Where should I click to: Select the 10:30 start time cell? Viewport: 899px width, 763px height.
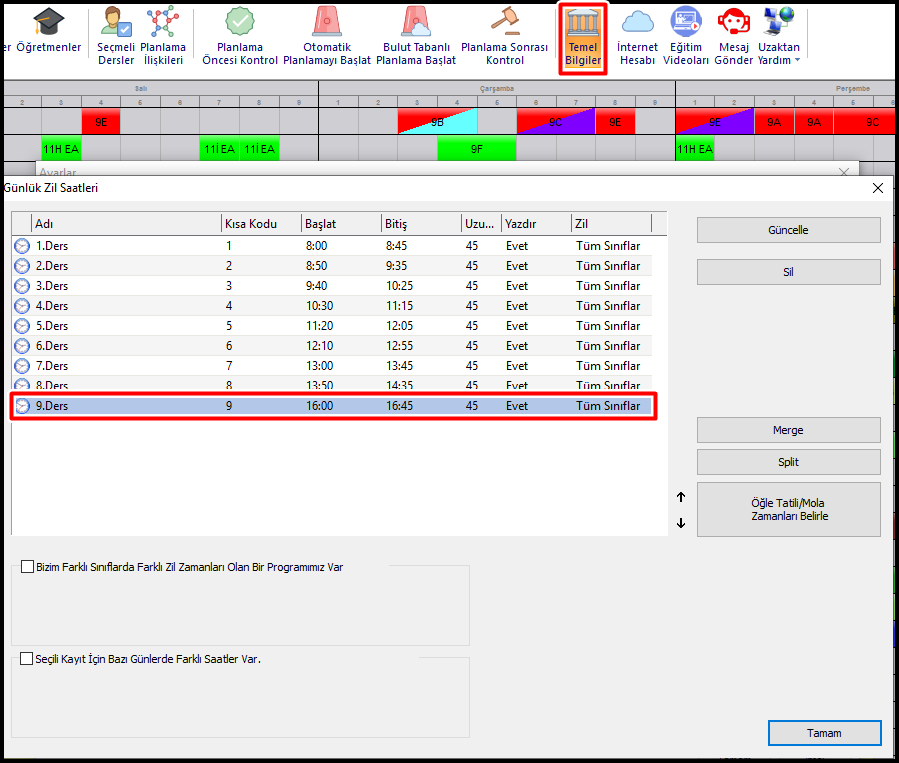click(319, 306)
